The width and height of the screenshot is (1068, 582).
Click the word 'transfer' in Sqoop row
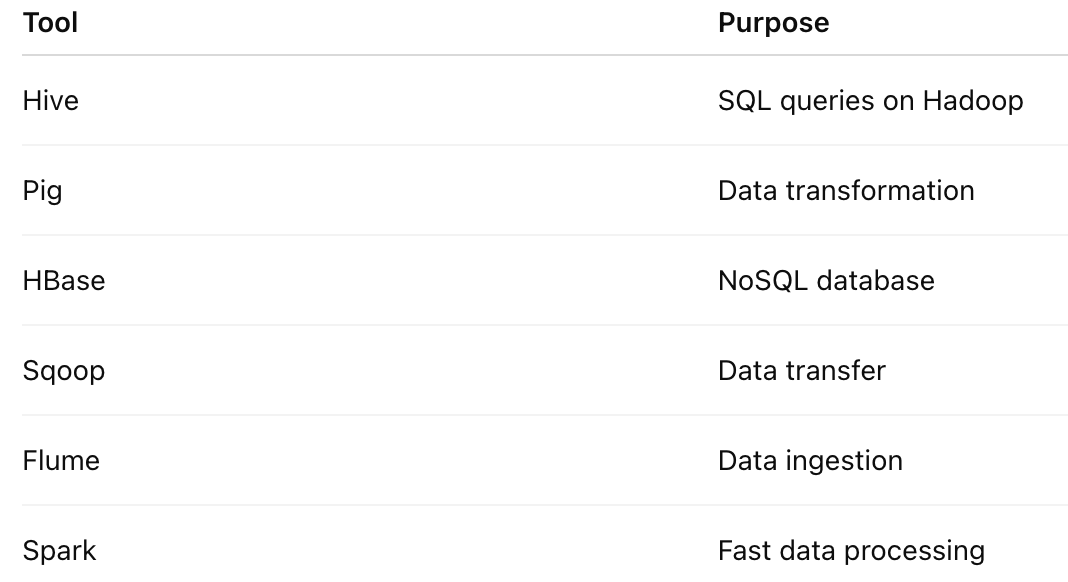pos(836,371)
